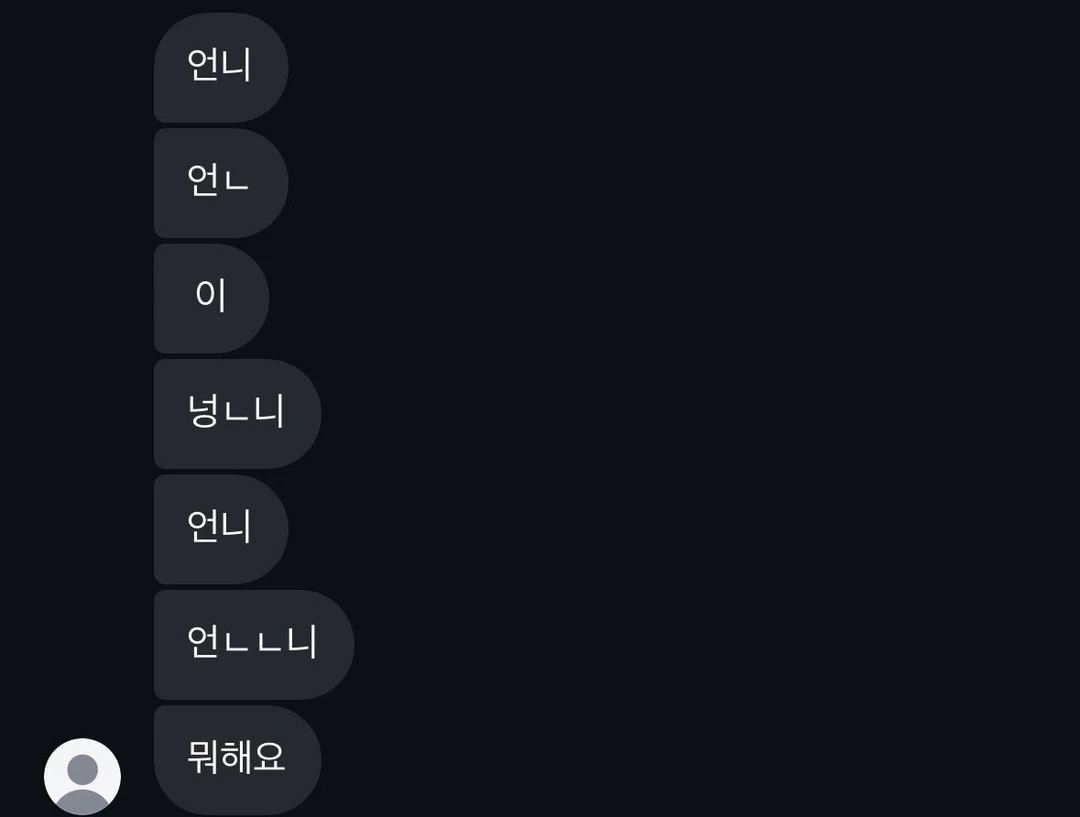Screen dimensions: 1080x817
Task: Select the "언니" bubble above "언ㄴㄴ니"
Action: click(220, 529)
